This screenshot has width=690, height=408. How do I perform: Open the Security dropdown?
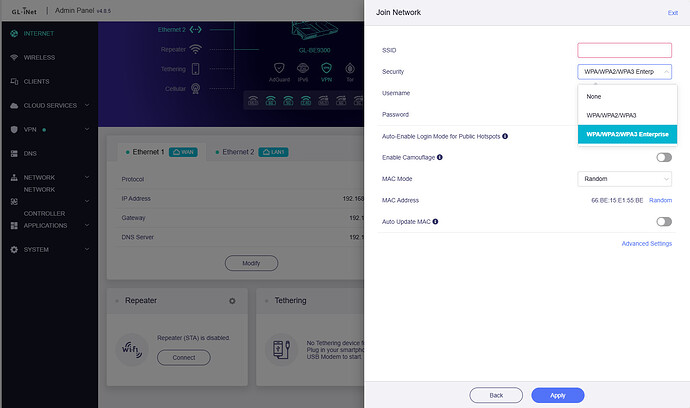[x=625, y=71]
